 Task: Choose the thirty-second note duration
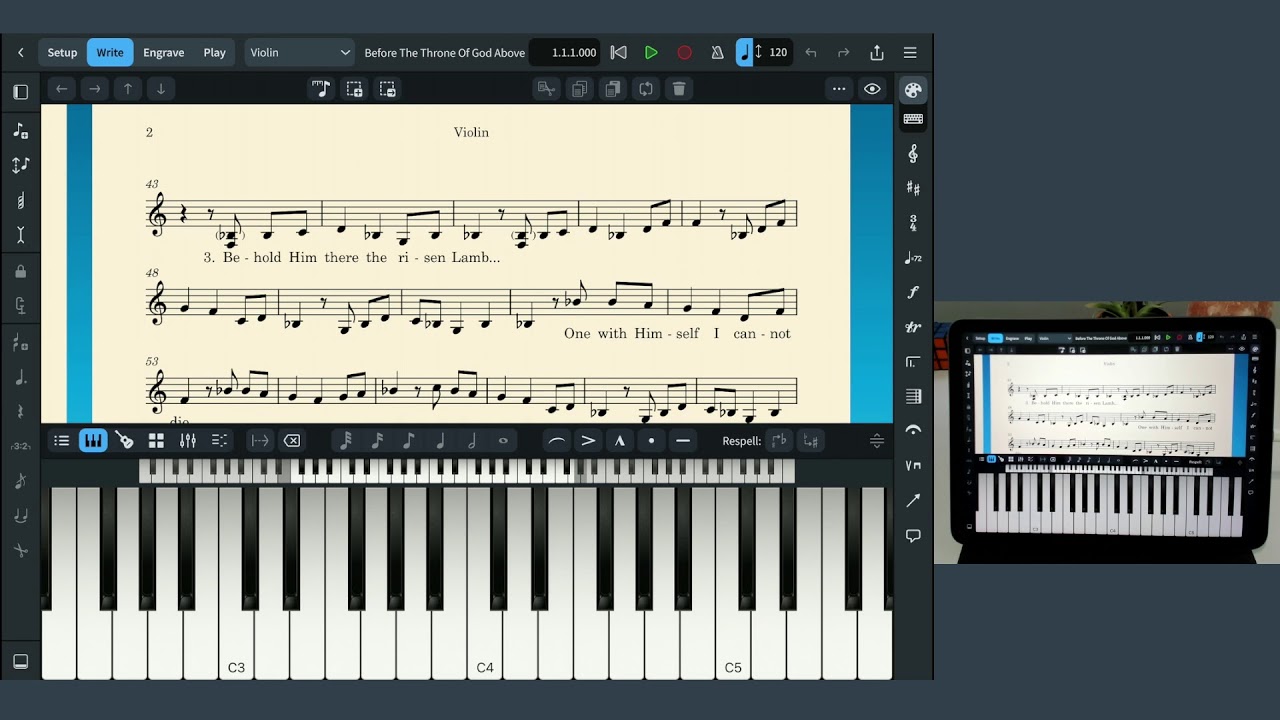pyautogui.click(x=345, y=441)
